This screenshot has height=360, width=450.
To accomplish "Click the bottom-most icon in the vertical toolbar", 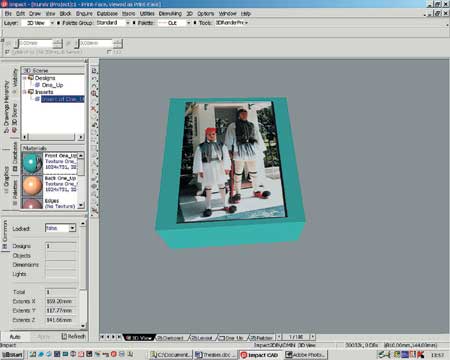I will pyautogui.click(x=94, y=210).
